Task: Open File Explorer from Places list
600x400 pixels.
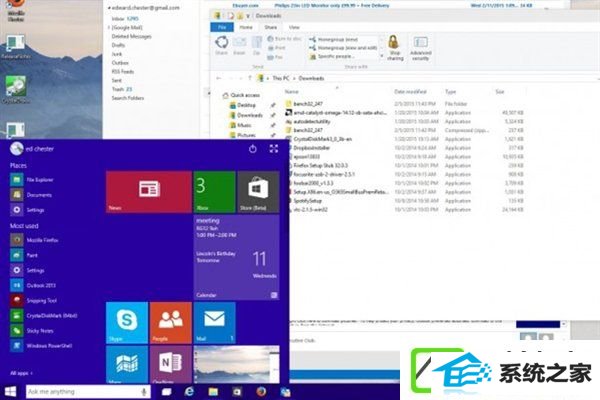Action: (33, 180)
